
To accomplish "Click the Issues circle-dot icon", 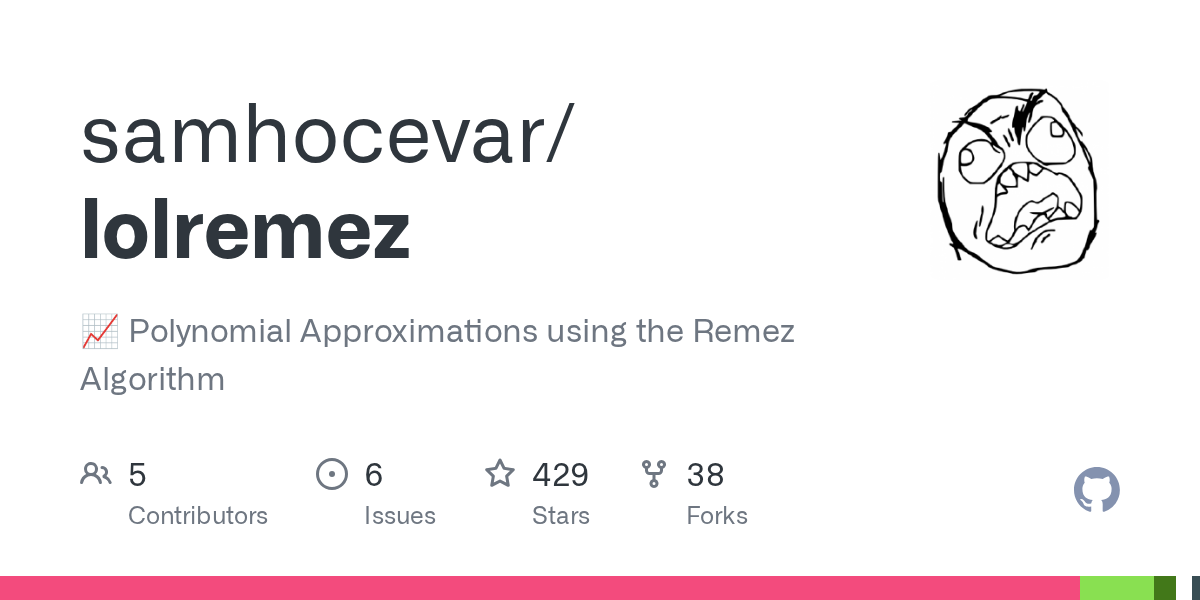I will (331, 474).
